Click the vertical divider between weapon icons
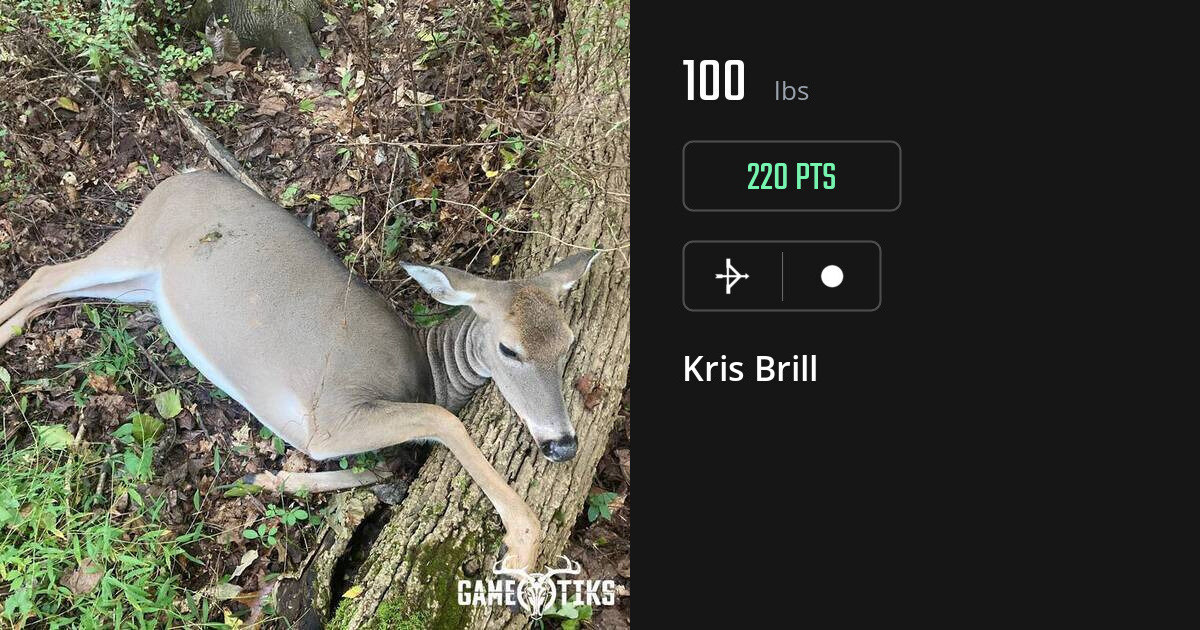 click(782, 276)
